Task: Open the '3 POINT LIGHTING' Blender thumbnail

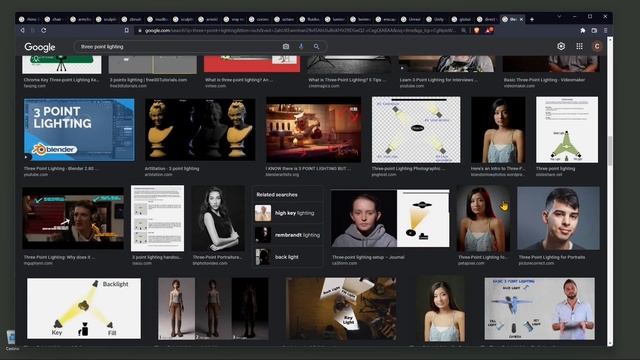Action: (79, 130)
